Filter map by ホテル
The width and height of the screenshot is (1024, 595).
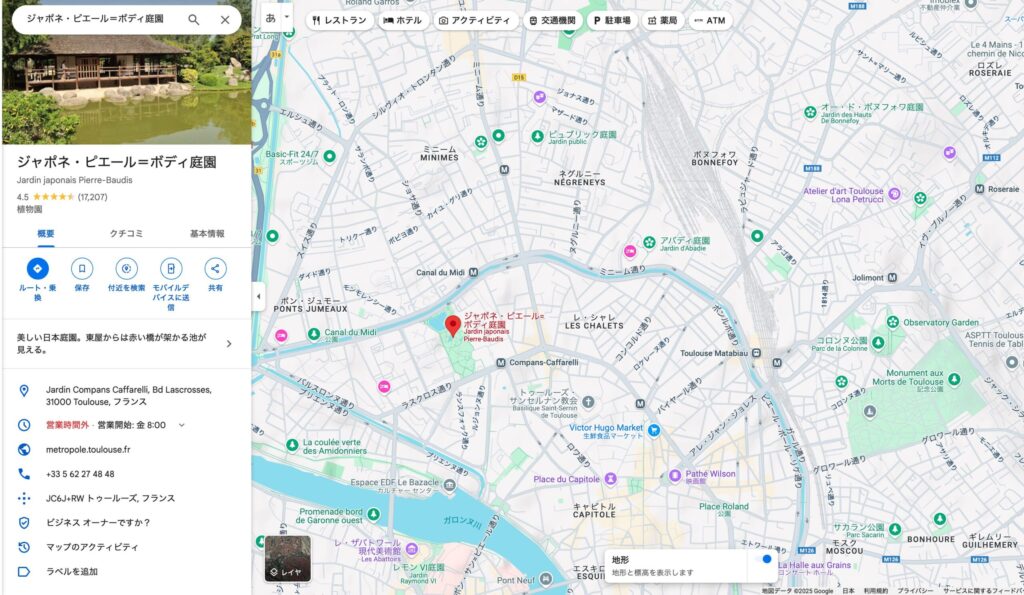pyautogui.click(x=403, y=20)
